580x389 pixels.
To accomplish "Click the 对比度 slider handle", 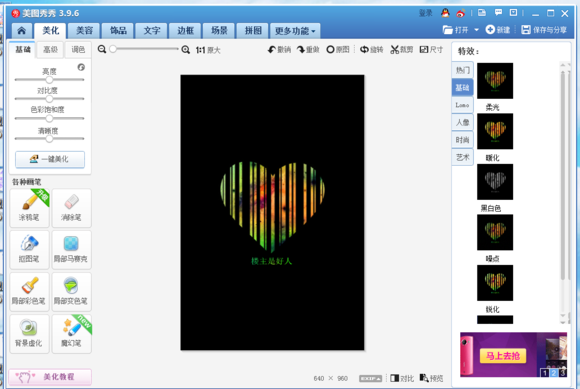I will pos(49,99).
